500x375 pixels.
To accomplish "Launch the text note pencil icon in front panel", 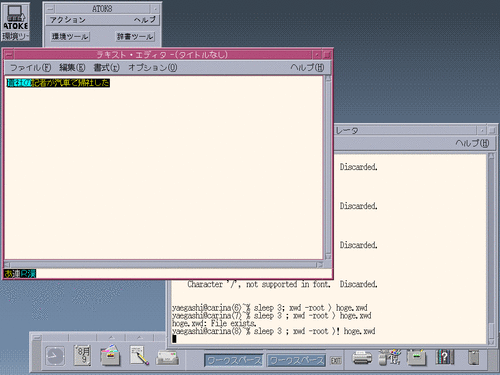I will coord(139,356).
